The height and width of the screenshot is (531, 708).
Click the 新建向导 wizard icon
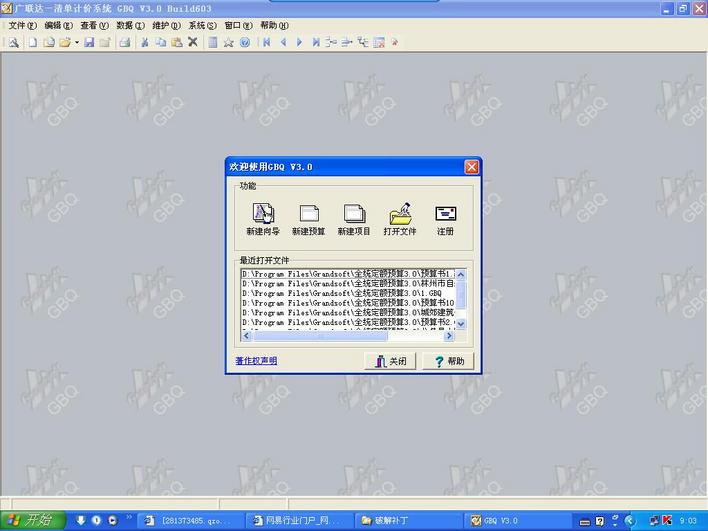263,213
